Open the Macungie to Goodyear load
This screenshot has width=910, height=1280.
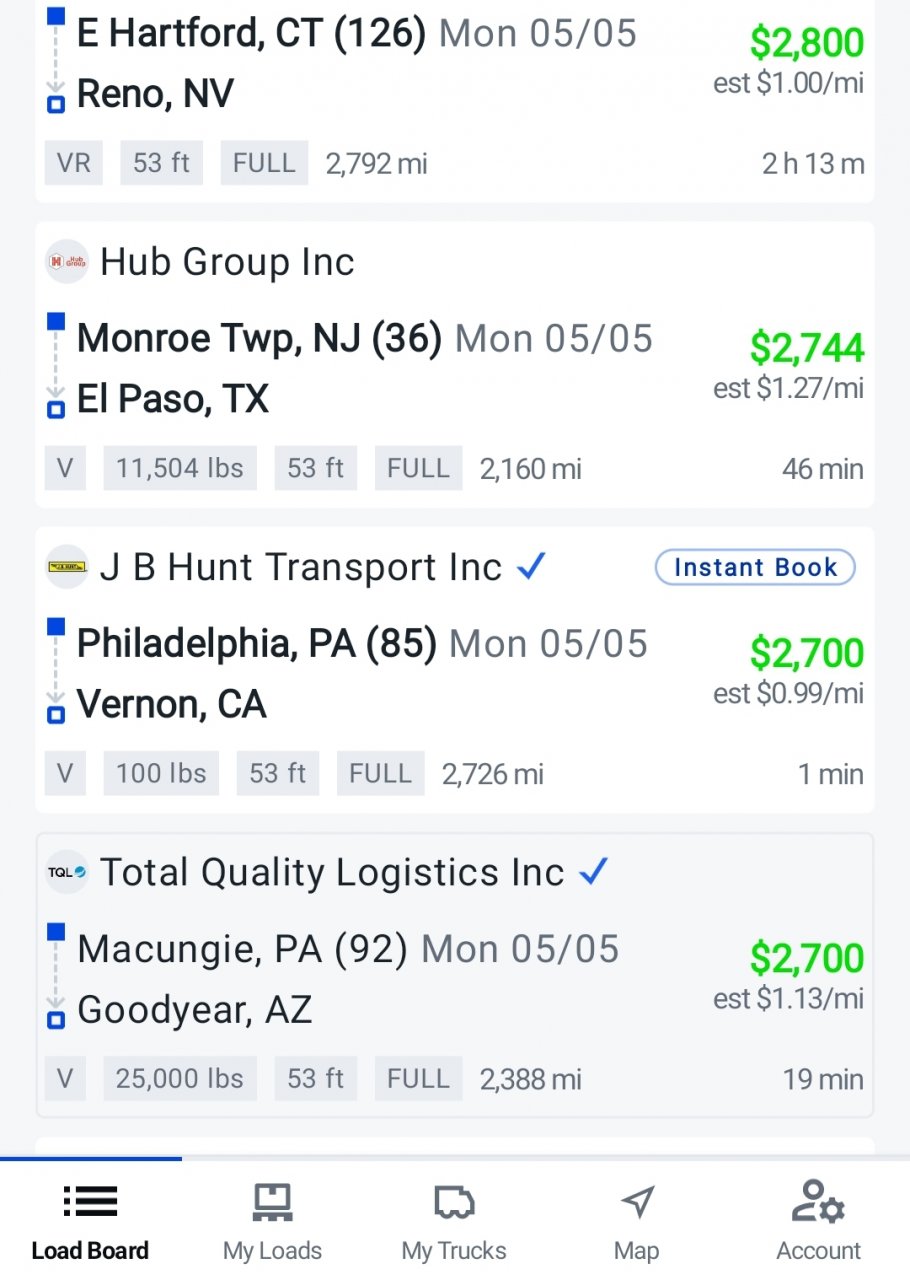tap(455, 975)
